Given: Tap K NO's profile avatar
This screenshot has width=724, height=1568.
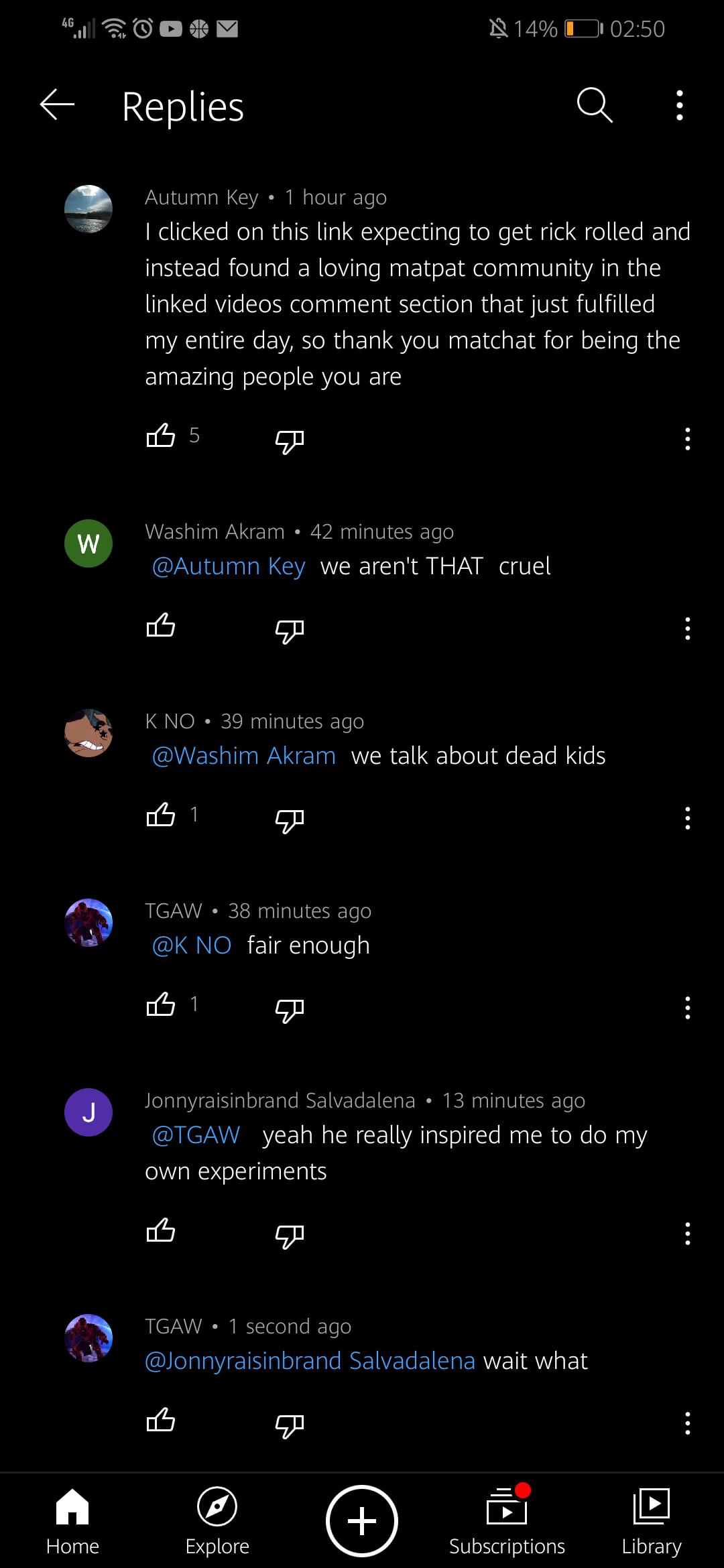Looking at the screenshot, I should click(88, 733).
